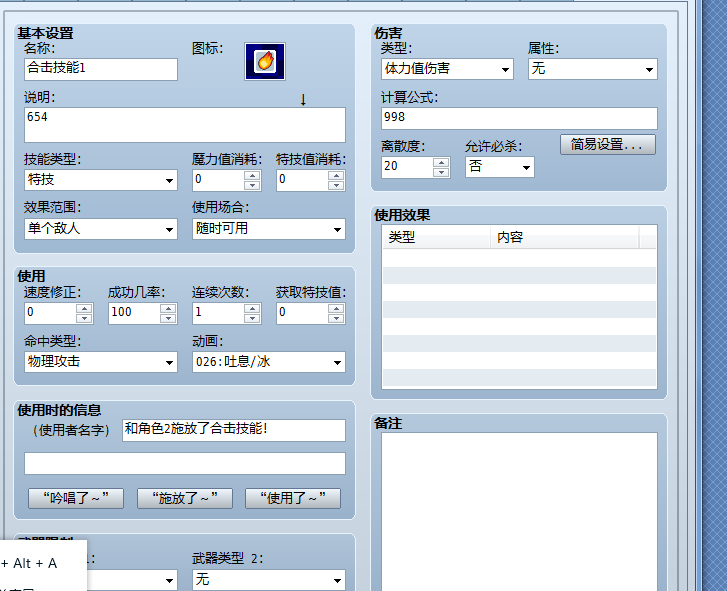The height and width of the screenshot is (591, 727).
Task: Click the 说明 description box with 654
Action: coord(185,125)
